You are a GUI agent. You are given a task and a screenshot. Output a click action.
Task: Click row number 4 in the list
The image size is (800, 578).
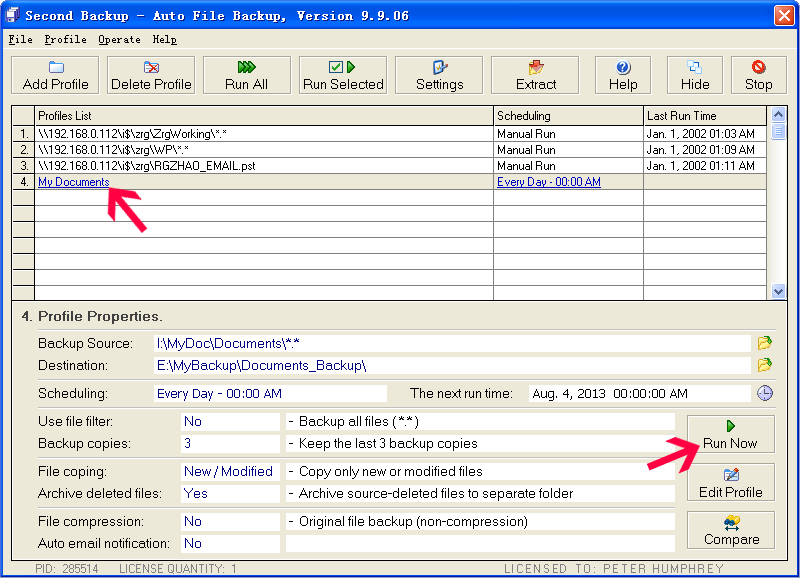tap(23, 182)
